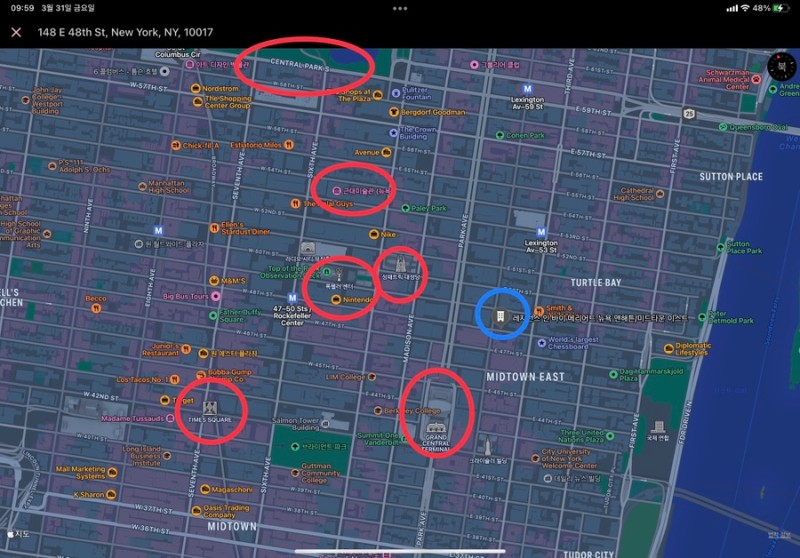
Task: Open Paley Park green pin
Action: [405, 208]
